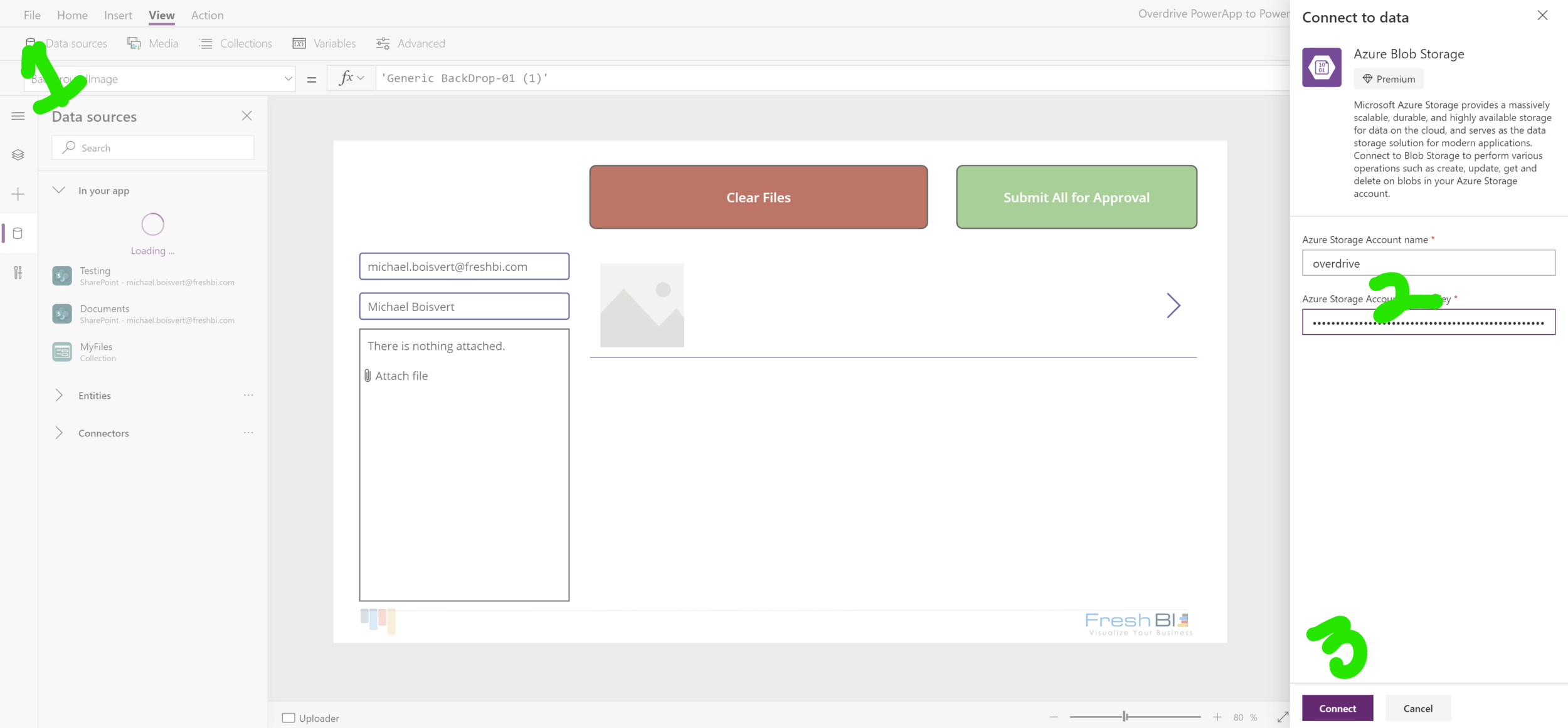The image size is (1568, 728).
Task: Click the Michael Boisvert name input
Action: point(464,307)
